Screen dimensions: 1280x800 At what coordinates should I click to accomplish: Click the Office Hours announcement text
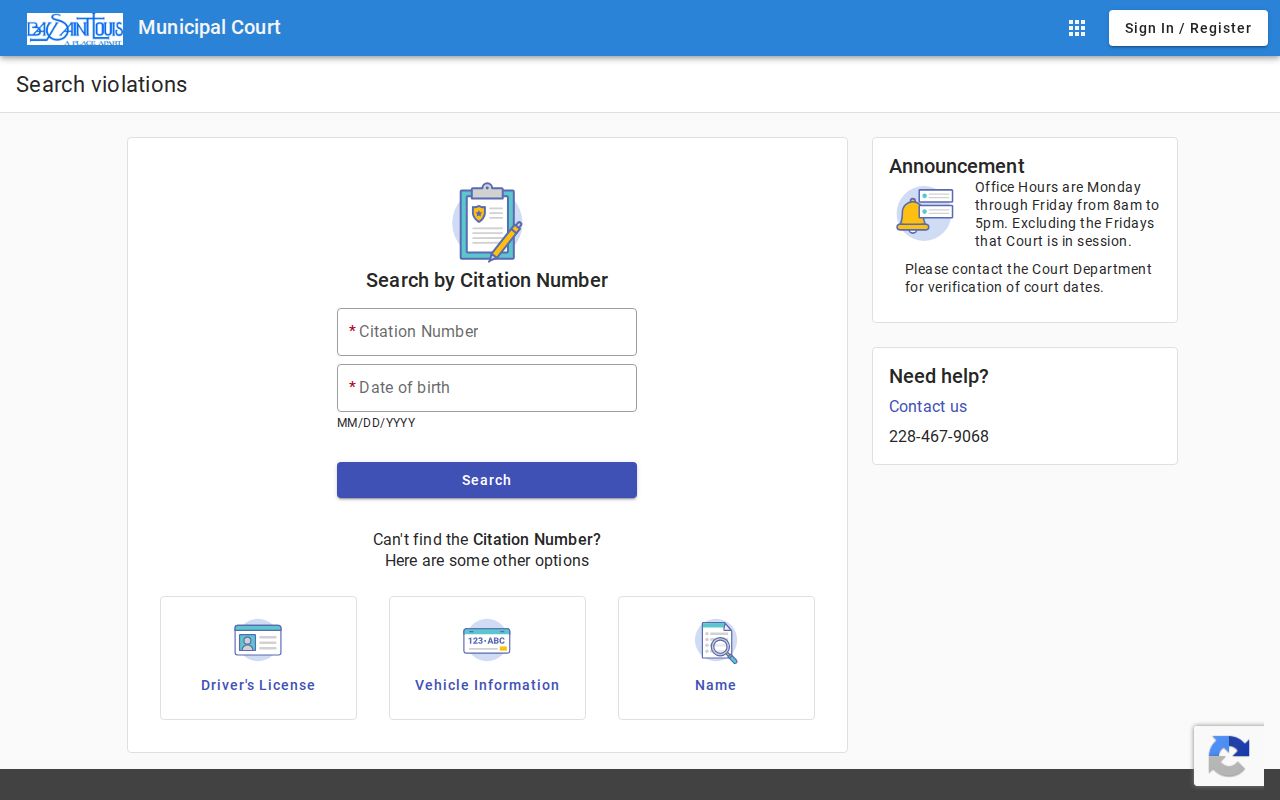click(1067, 214)
